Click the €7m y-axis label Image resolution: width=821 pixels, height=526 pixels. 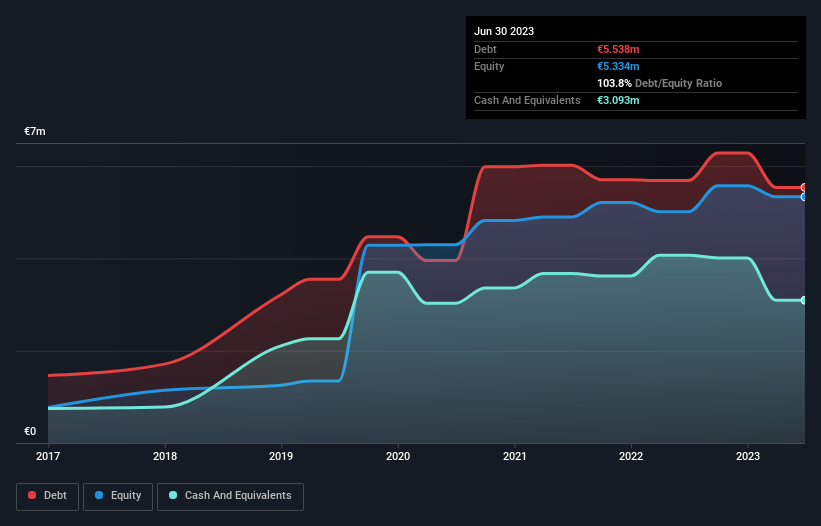coord(35,131)
